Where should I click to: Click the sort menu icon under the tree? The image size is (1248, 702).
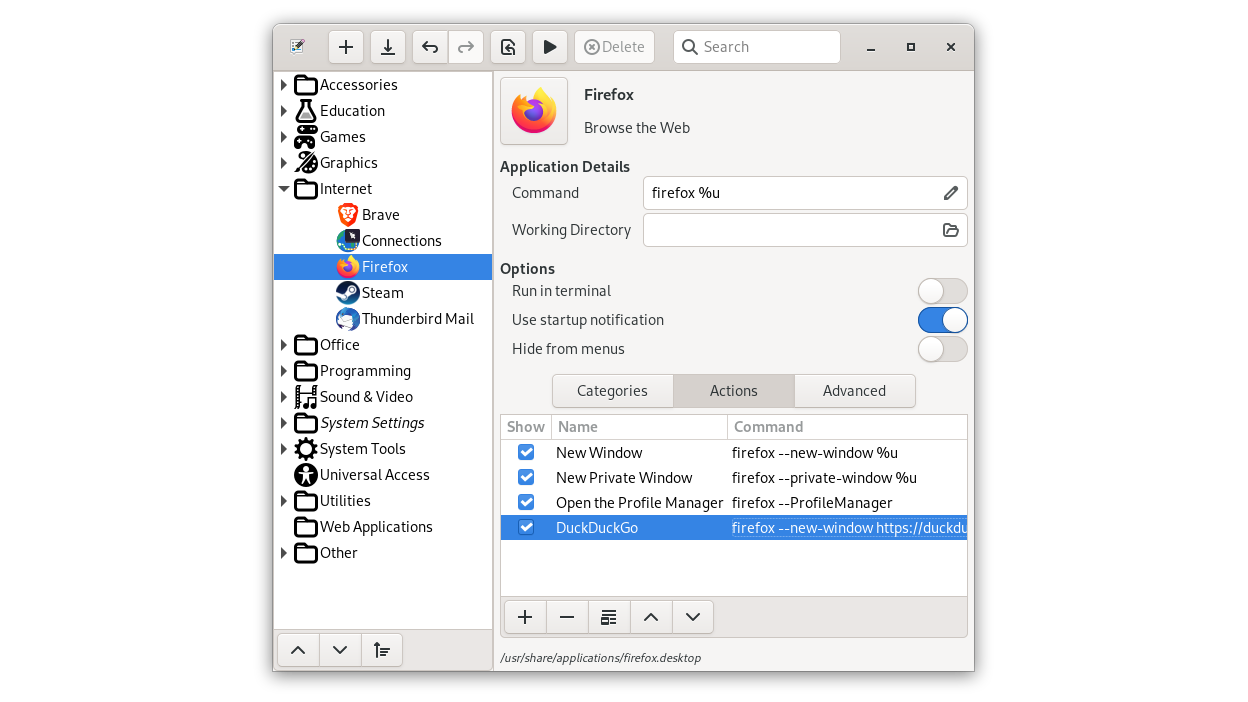click(382, 650)
